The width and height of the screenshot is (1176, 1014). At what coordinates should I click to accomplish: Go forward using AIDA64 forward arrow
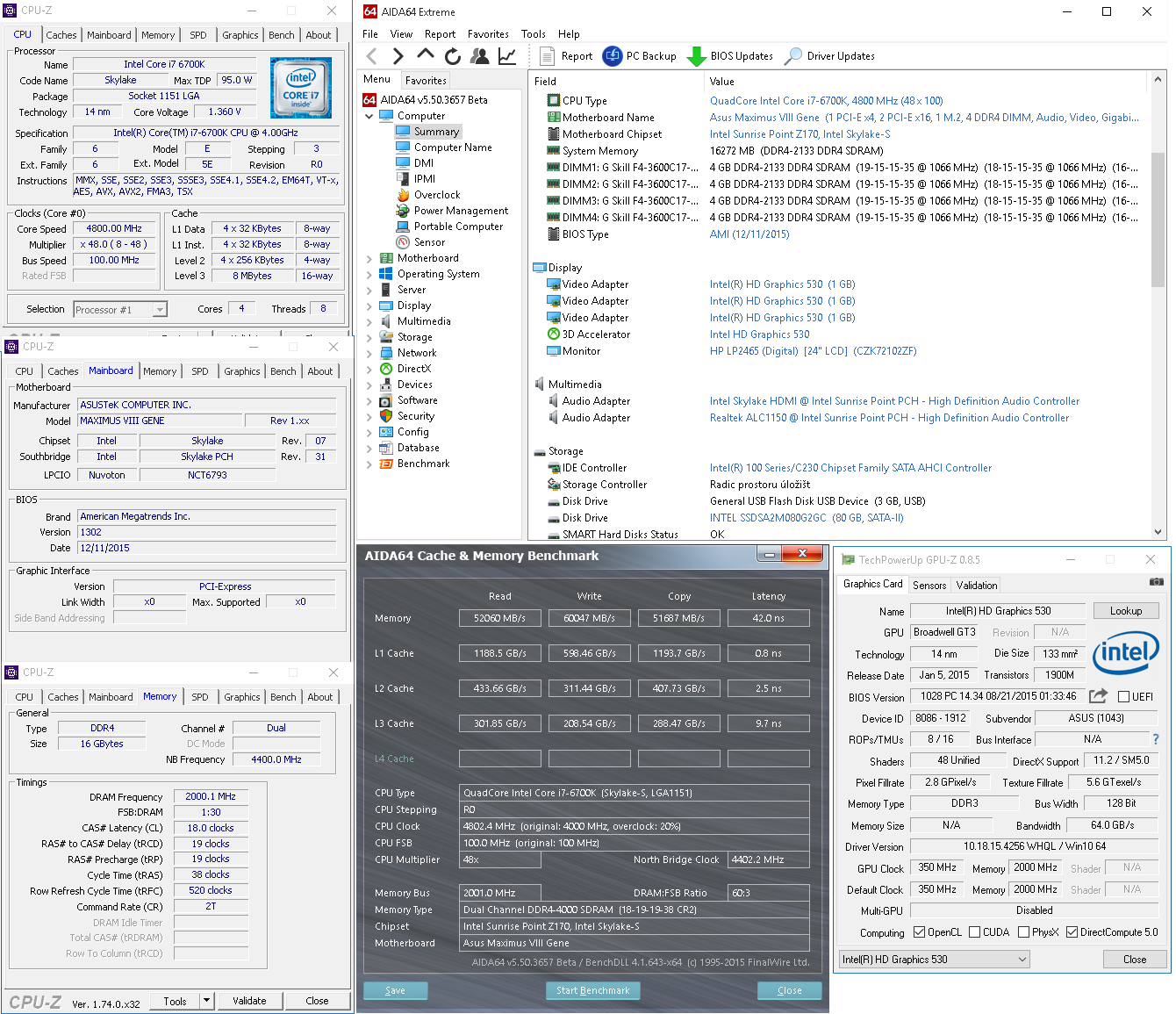[x=398, y=56]
